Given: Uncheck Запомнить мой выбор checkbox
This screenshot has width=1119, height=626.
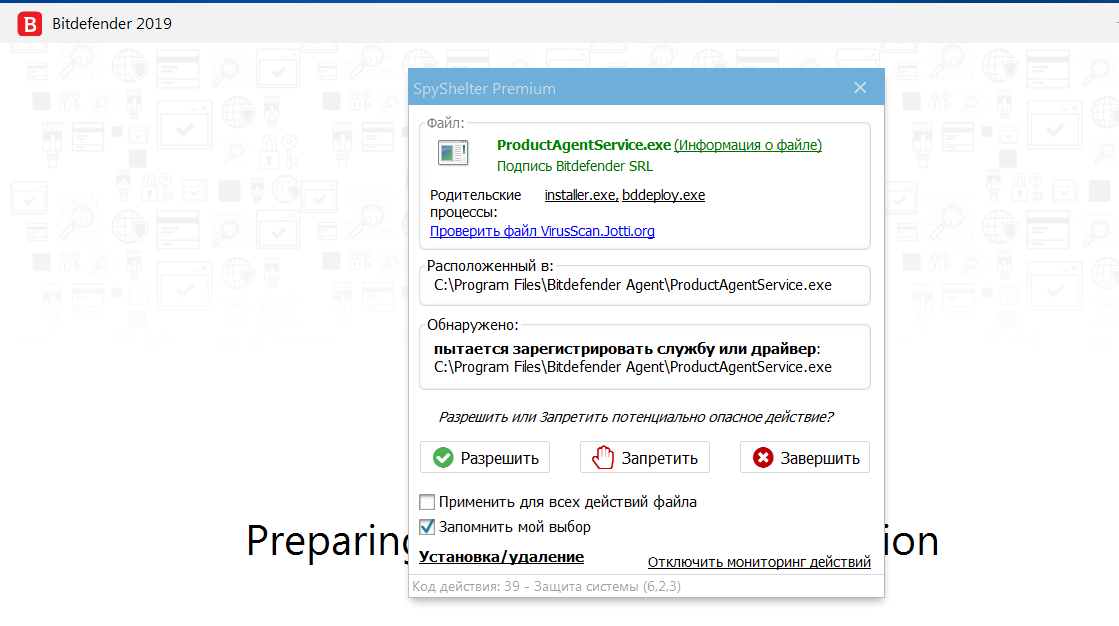Looking at the screenshot, I should coord(427,527).
